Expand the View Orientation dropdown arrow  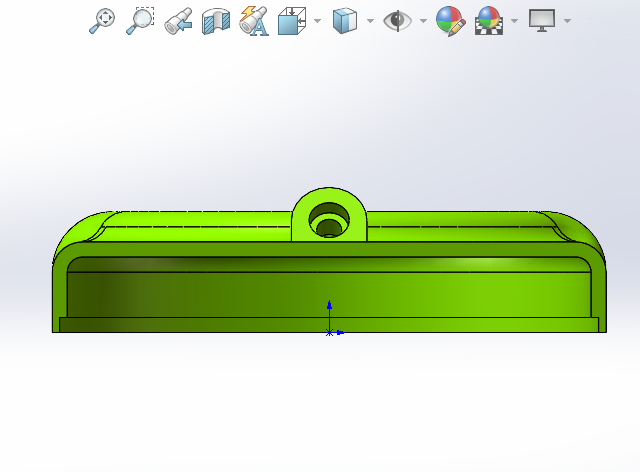coord(317,21)
